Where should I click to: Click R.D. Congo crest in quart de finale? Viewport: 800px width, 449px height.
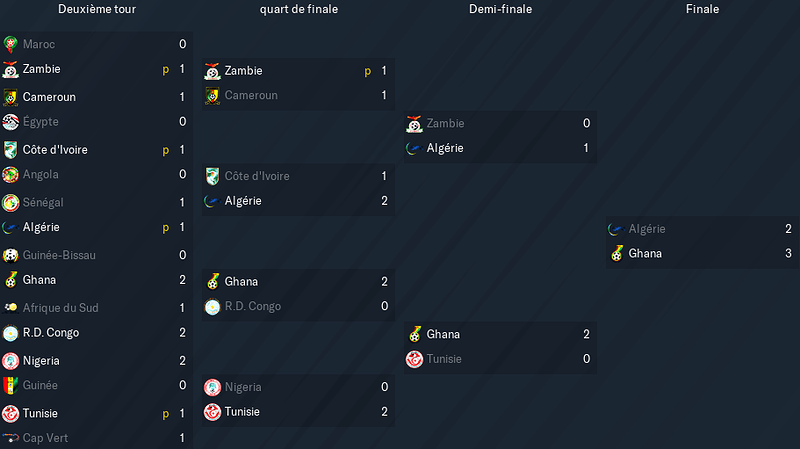212,307
